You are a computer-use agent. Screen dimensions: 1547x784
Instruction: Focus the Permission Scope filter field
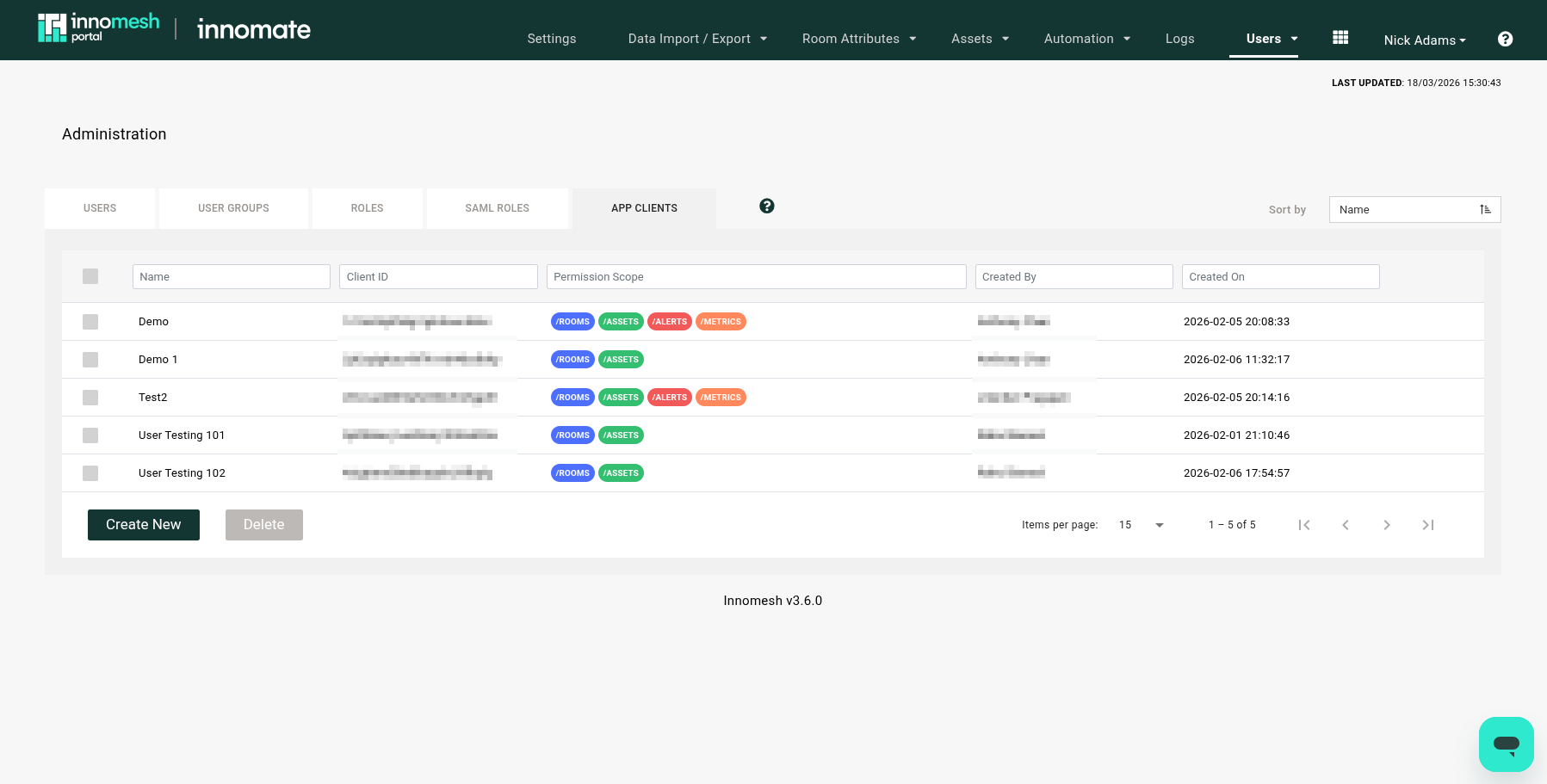756,276
